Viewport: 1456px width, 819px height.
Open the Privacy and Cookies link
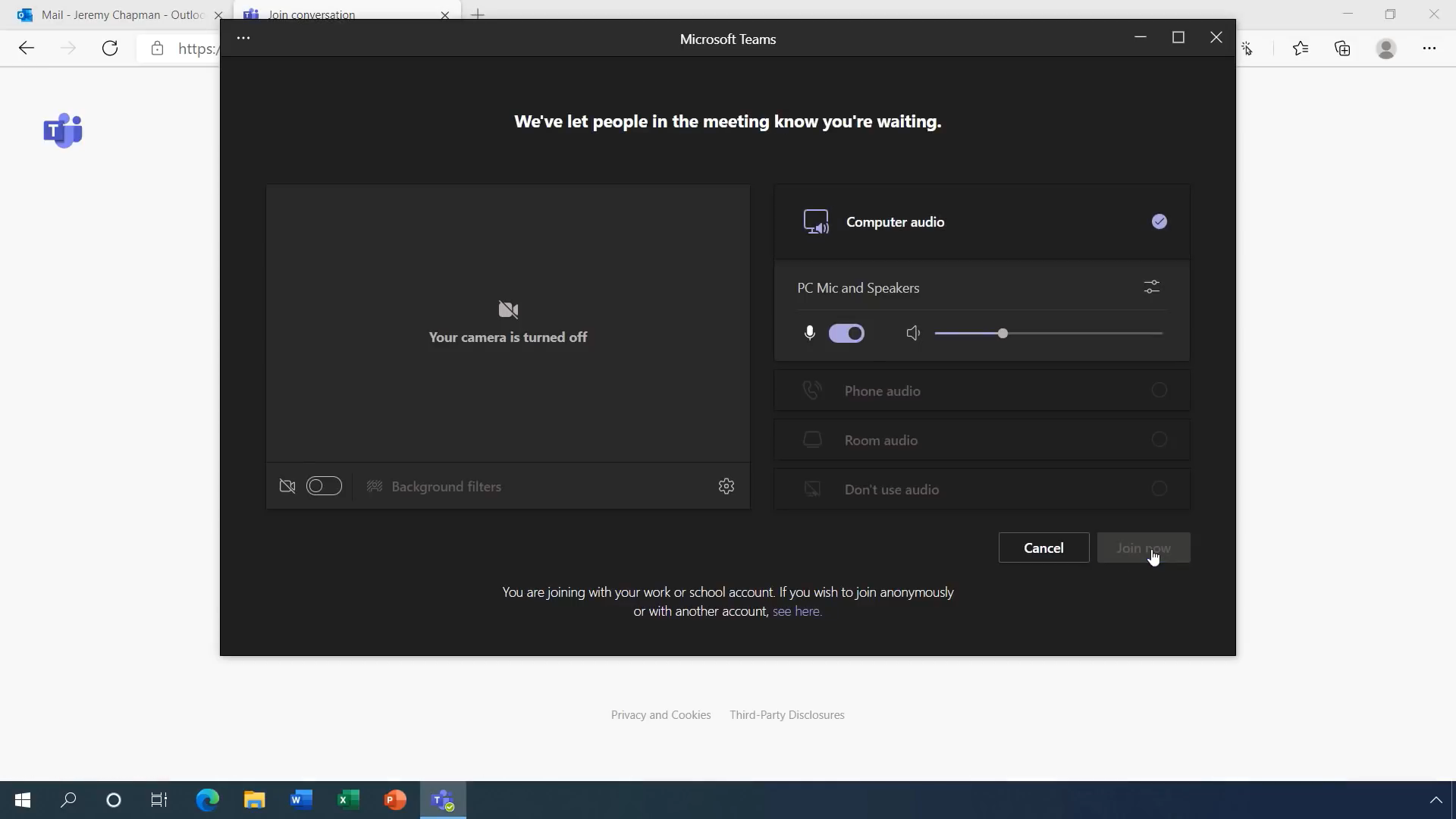[661, 714]
